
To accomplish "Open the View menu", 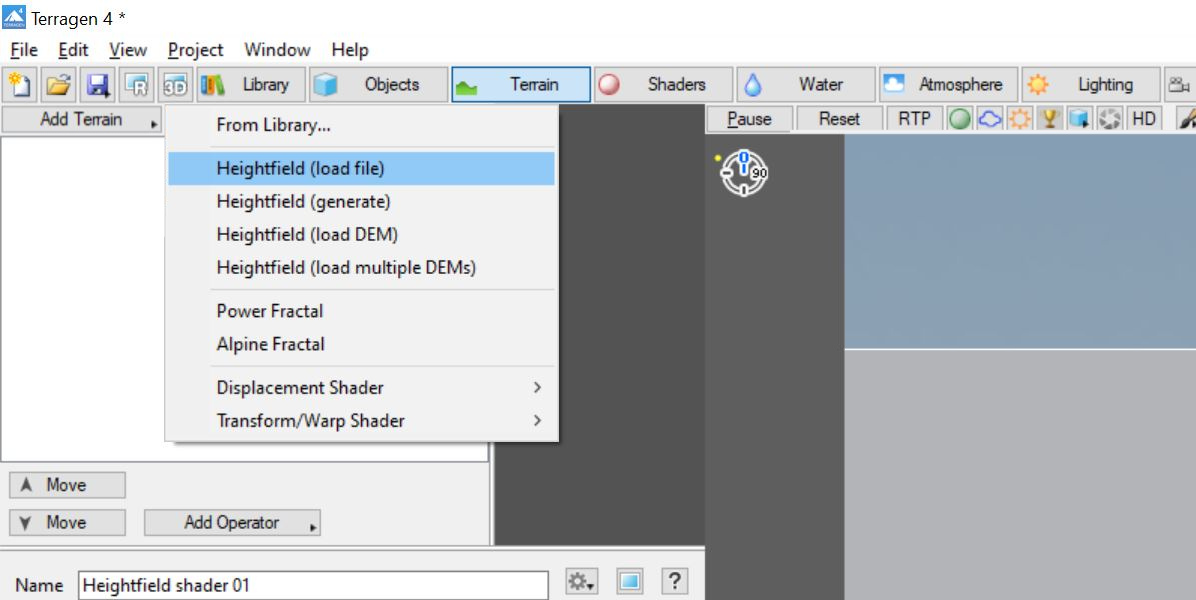I will (128, 50).
